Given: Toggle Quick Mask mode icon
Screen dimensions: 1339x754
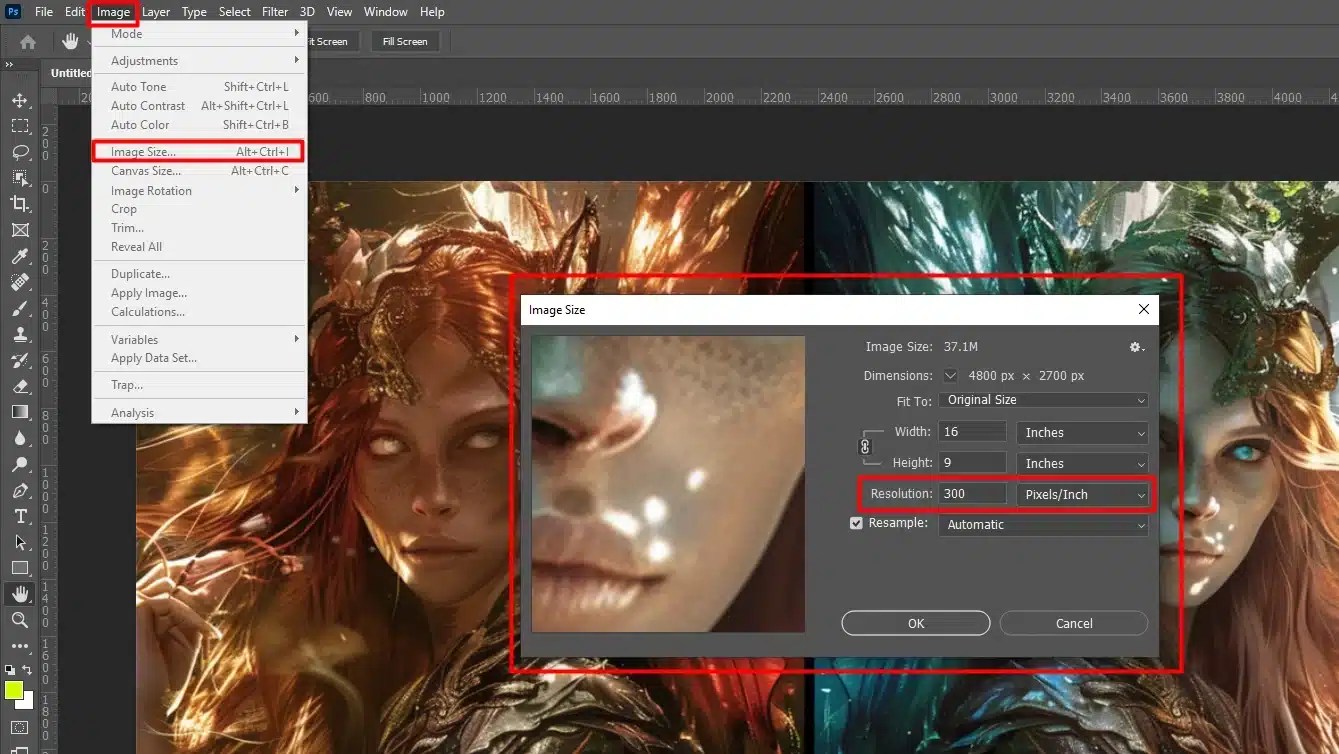Looking at the screenshot, I should pos(19,727).
